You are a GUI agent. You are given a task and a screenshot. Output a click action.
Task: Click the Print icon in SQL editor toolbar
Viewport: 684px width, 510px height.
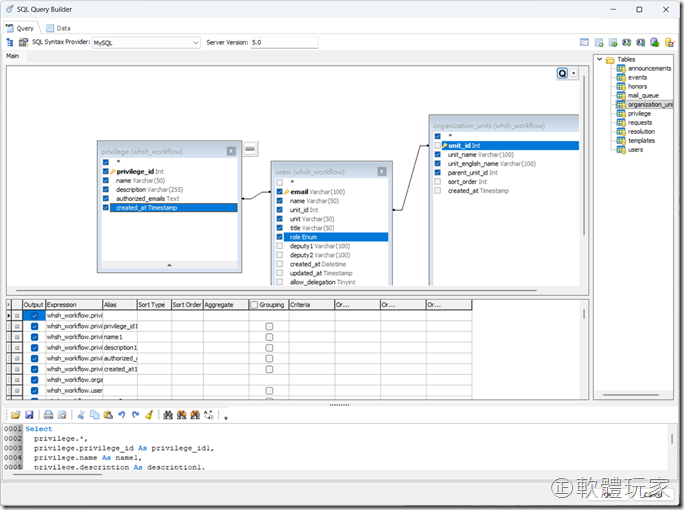48,414
